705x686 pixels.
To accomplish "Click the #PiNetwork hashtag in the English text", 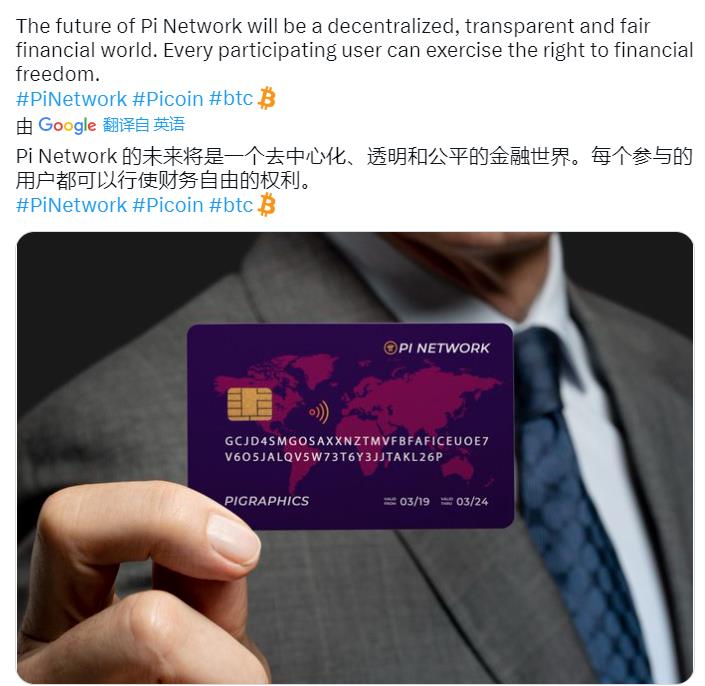I will (71, 99).
